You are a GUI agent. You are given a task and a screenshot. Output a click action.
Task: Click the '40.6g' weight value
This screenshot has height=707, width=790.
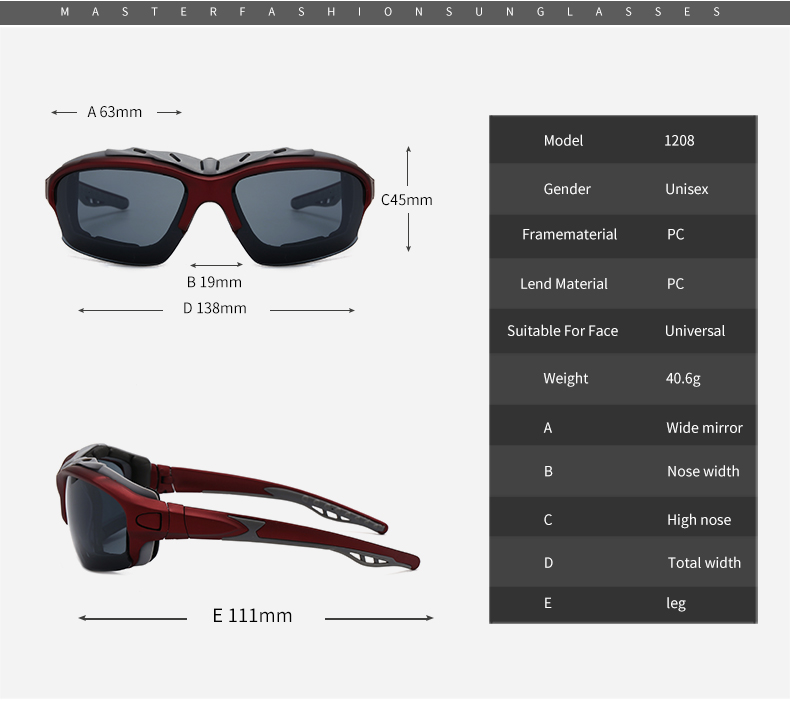coord(683,378)
